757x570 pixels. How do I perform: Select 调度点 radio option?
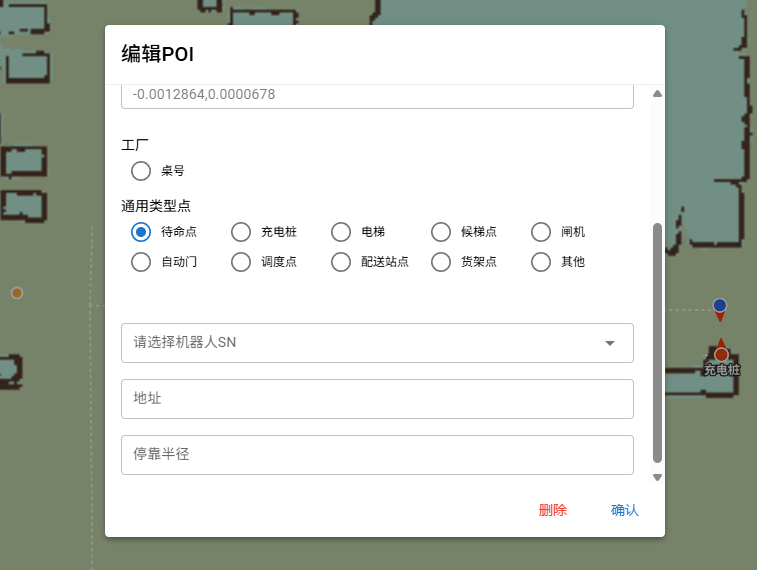click(241, 262)
